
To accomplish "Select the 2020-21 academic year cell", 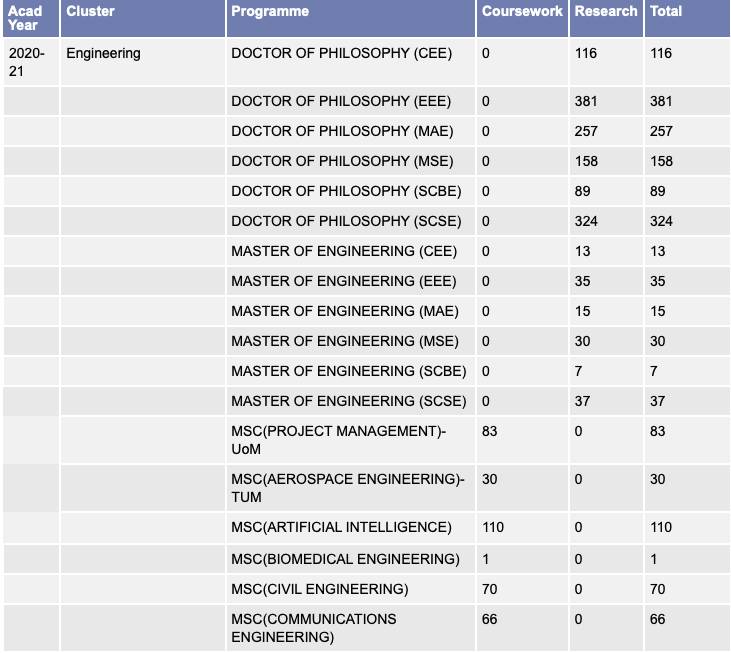I will pos(26,62).
